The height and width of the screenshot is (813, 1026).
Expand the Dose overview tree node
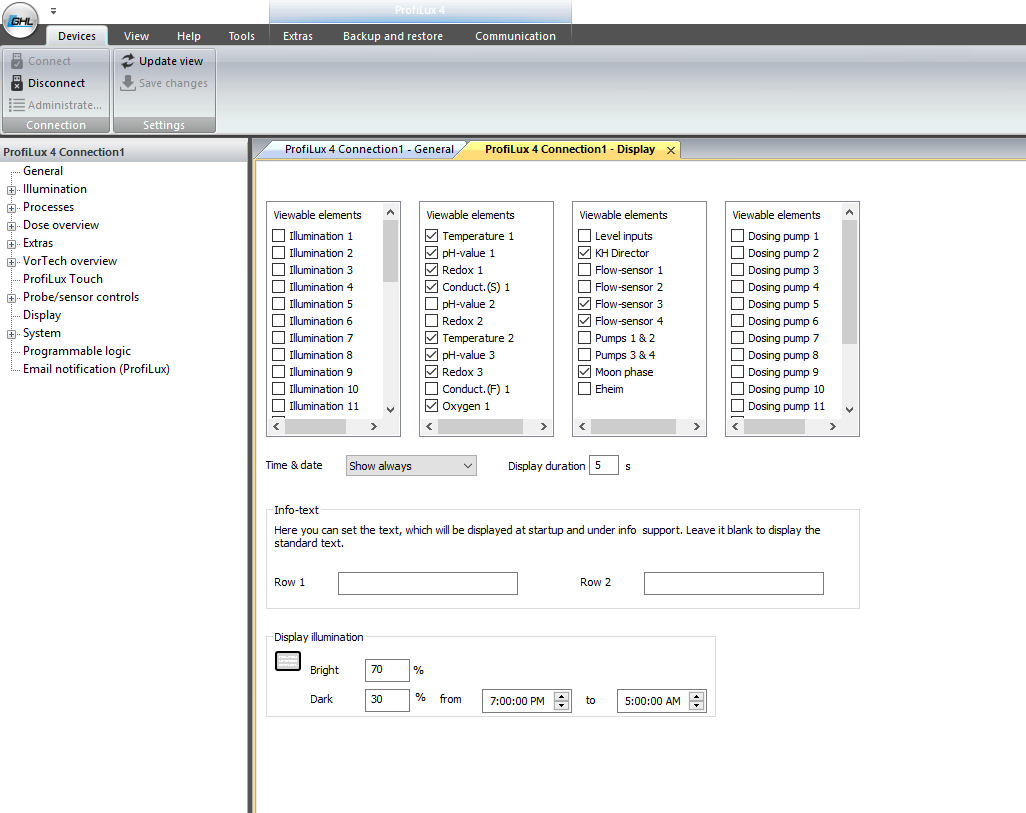[x=11, y=226]
